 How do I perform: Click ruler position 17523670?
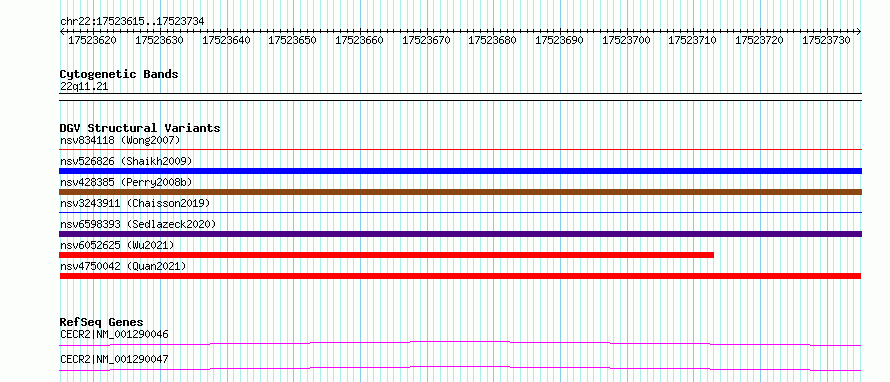pyautogui.click(x=426, y=40)
